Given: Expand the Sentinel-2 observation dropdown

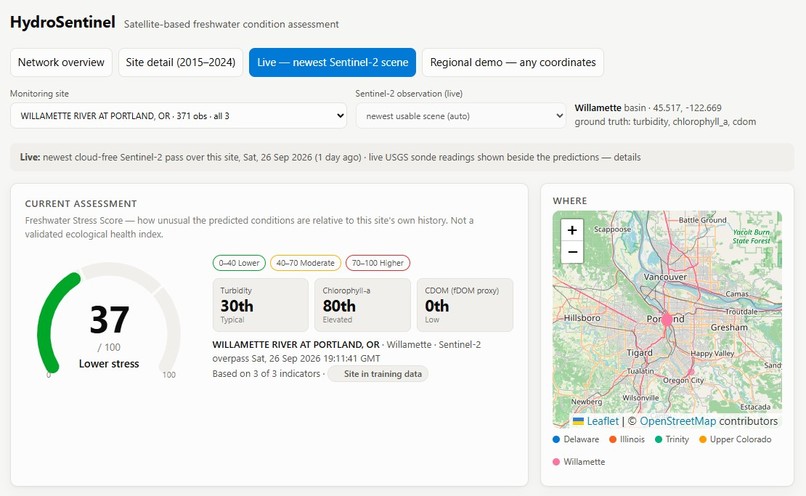Looking at the screenshot, I should pos(461,116).
